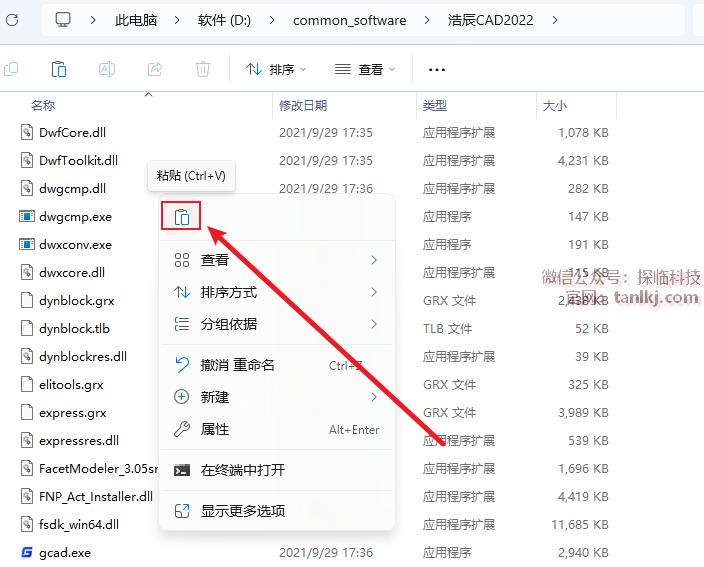Go to 浩辰CAD2022 folder breadcrumb

(x=490, y=20)
